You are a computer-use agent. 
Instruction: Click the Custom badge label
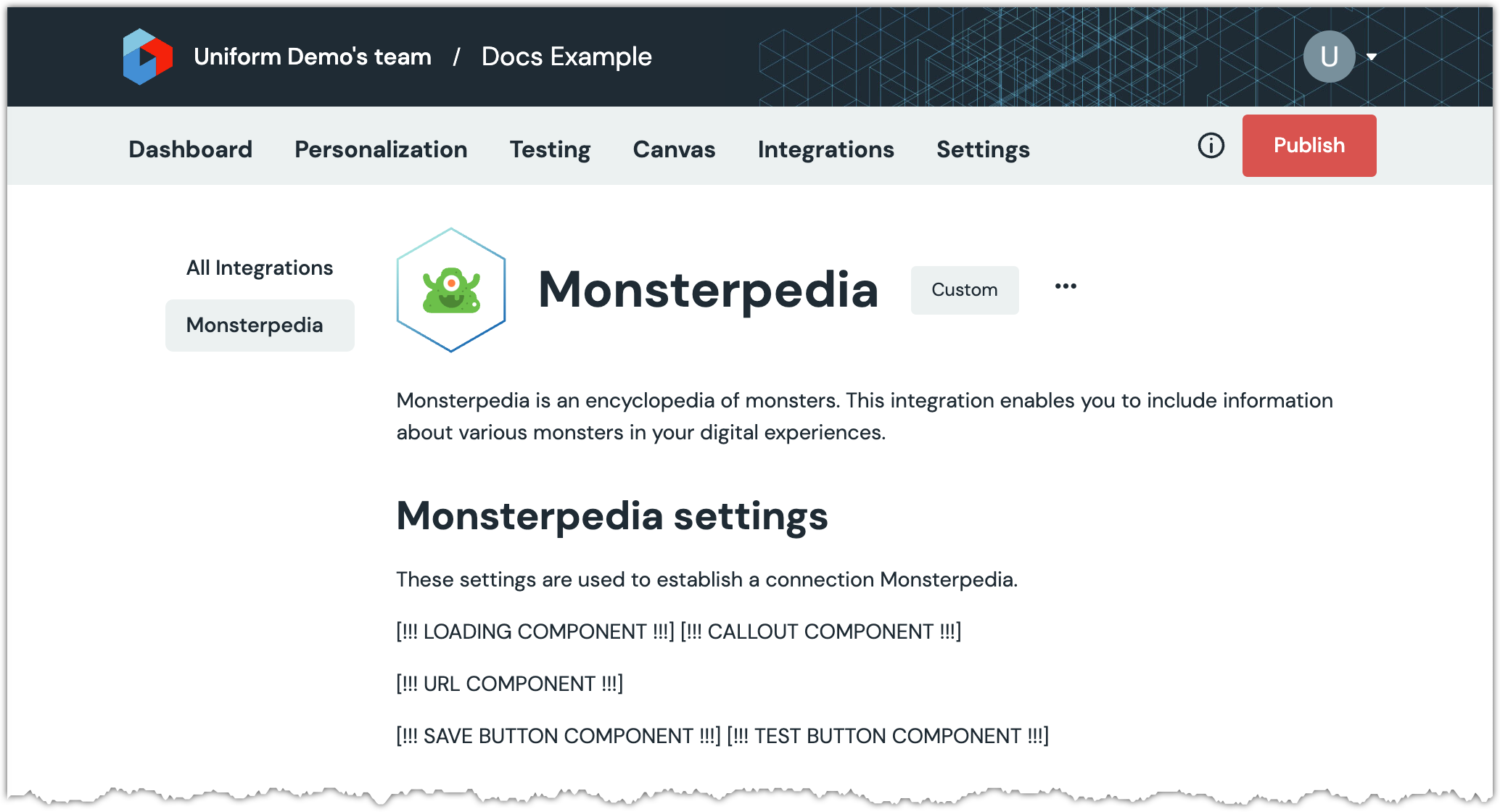pos(964,290)
